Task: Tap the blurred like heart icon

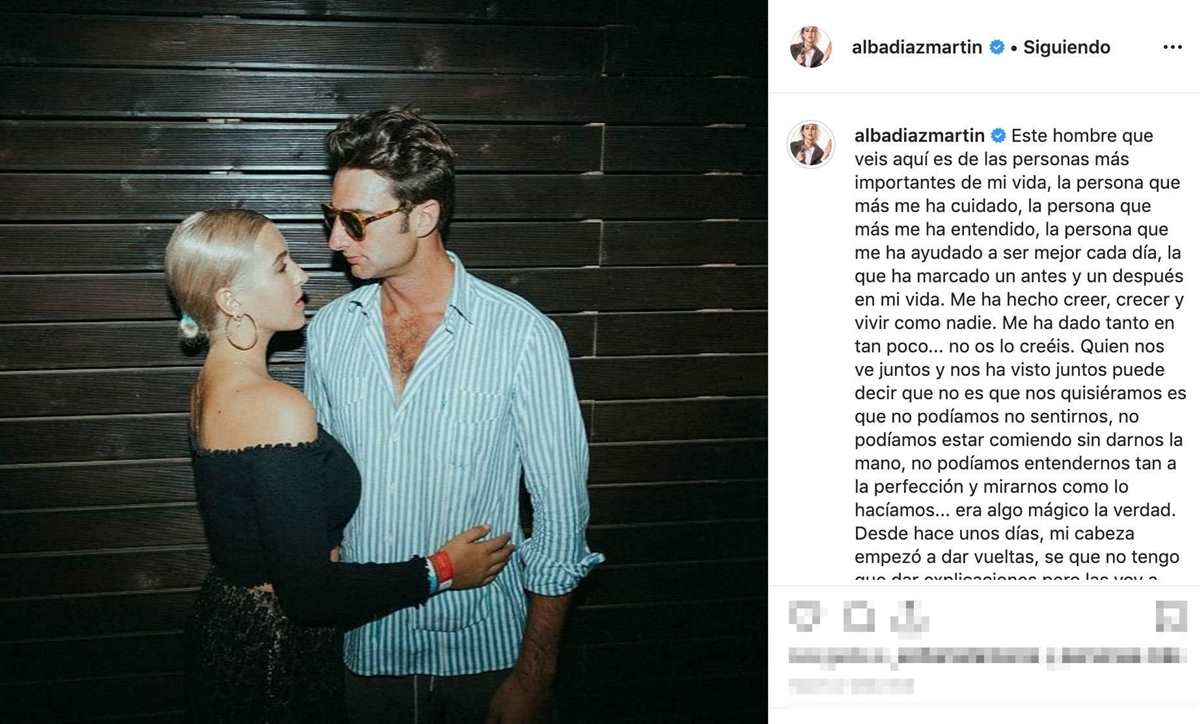Action: [805, 615]
